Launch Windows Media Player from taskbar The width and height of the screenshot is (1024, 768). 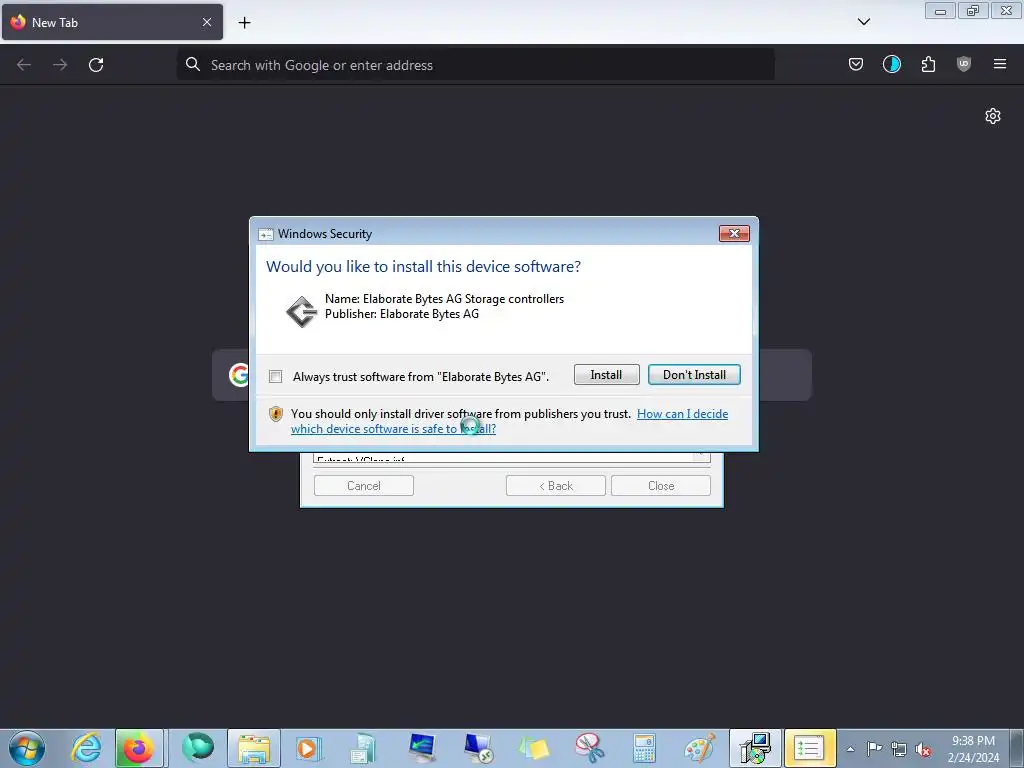(x=308, y=748)
